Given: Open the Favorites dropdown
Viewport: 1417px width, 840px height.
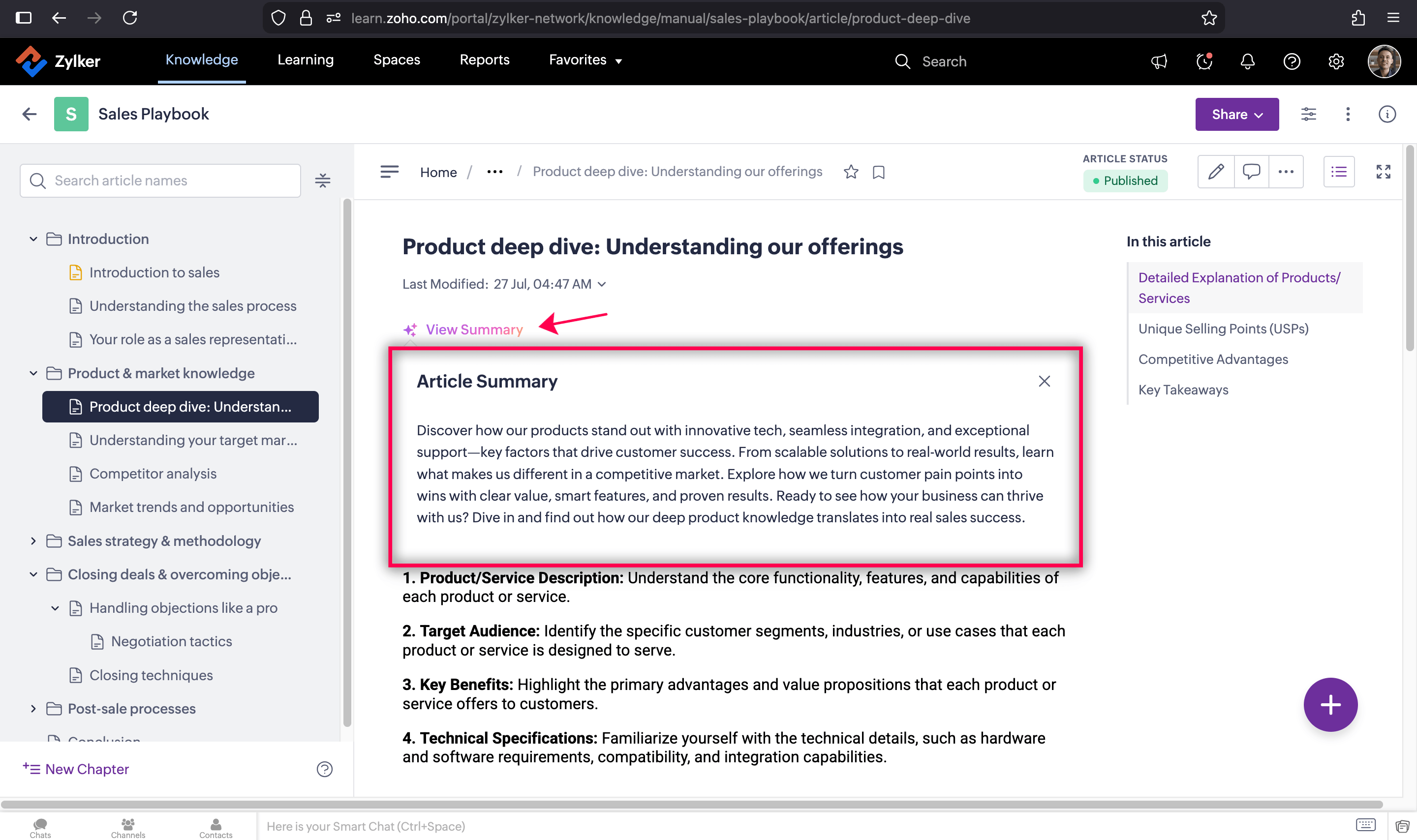Looking at the screenshot, I should [585, 60].
